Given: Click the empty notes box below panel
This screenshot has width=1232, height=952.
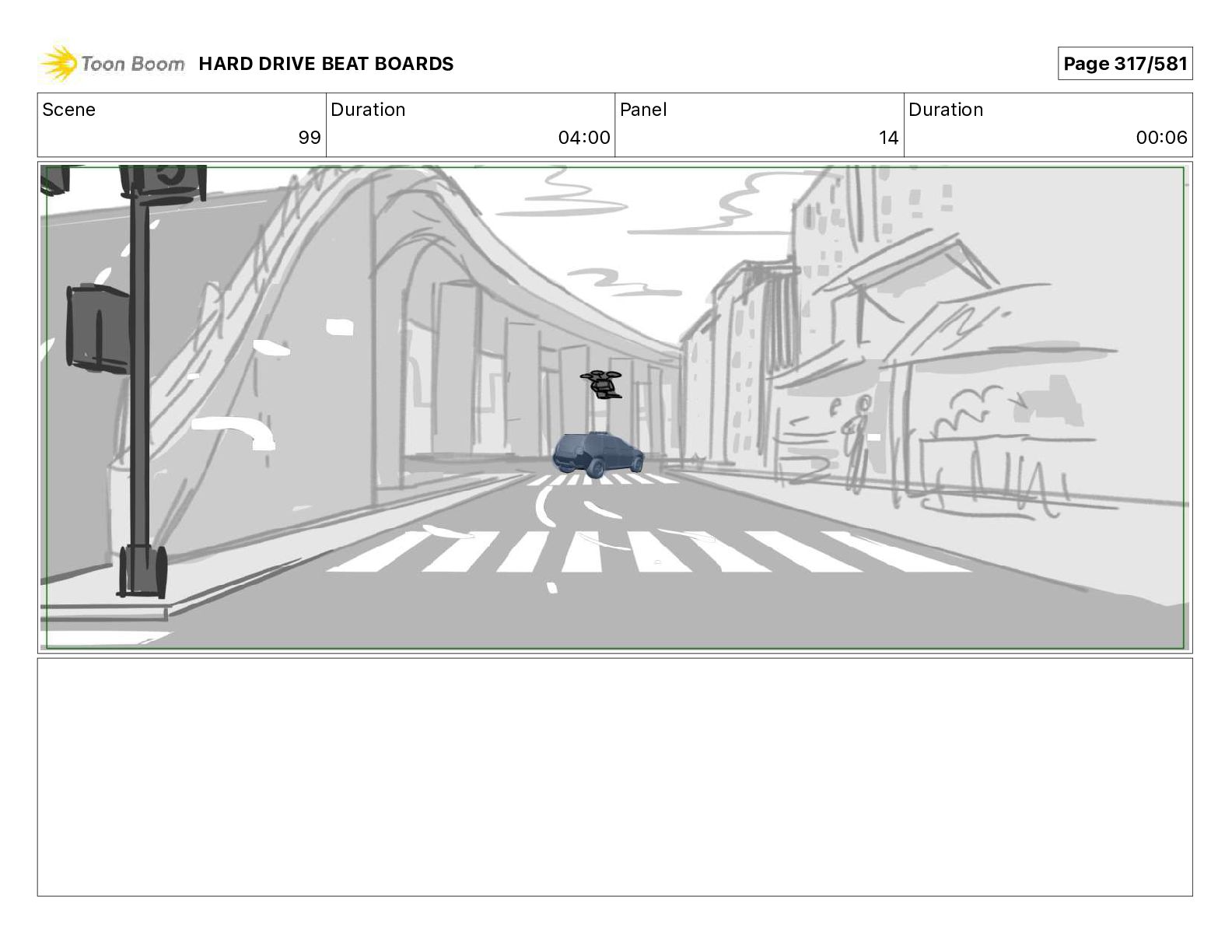Looking at the screenshot, I should click(x=614, y=777).
